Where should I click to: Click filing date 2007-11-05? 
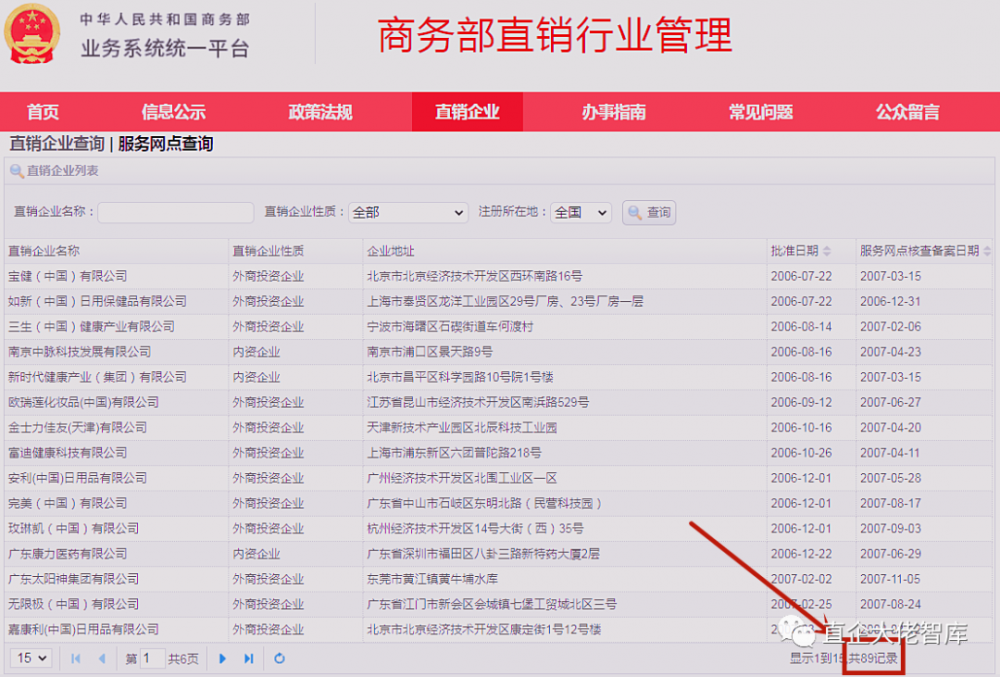point(890,579)
